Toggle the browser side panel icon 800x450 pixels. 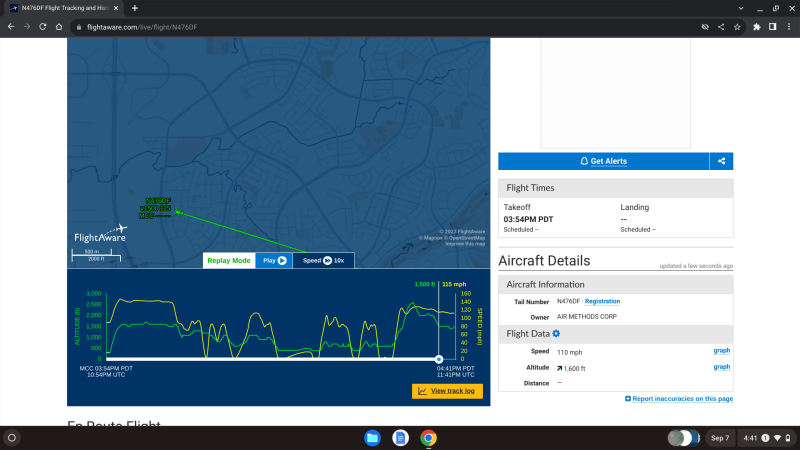(x=772, y=27)
